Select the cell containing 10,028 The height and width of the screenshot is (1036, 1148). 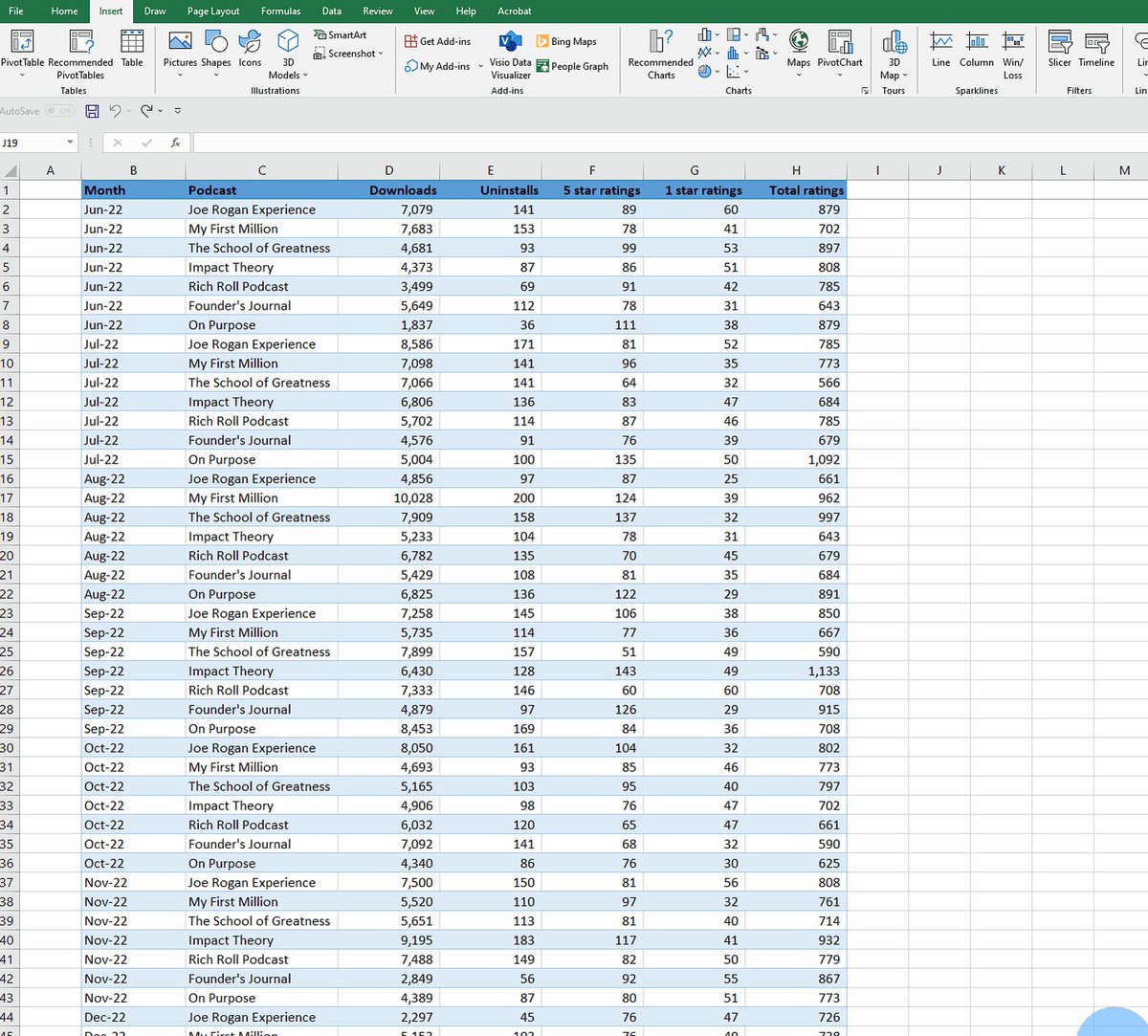[388, 497]
